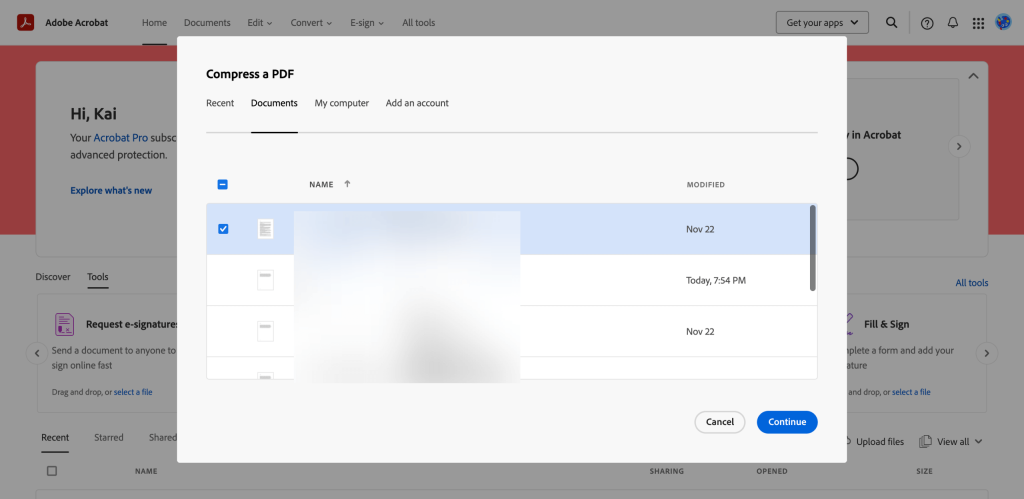Click the Continue button

(787, 422)
